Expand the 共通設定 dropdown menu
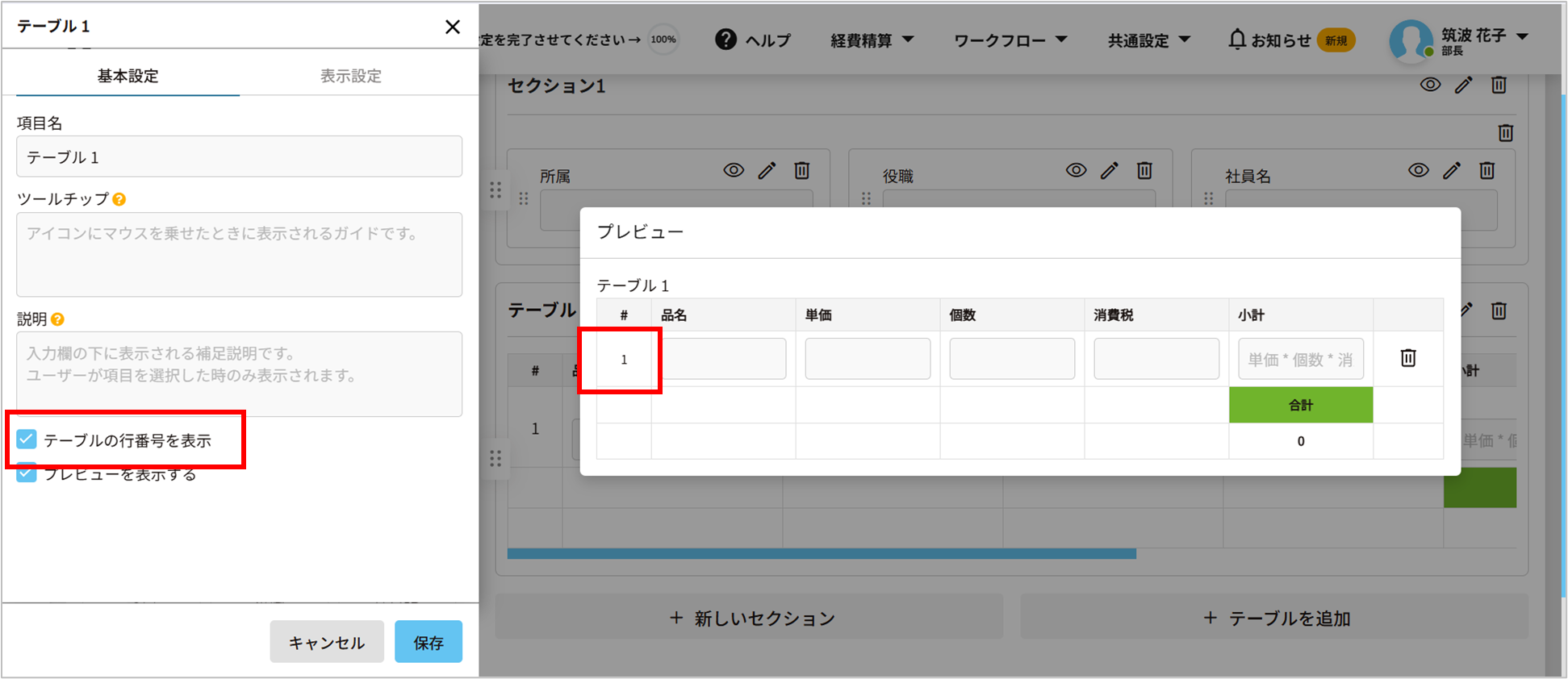 1148,40
